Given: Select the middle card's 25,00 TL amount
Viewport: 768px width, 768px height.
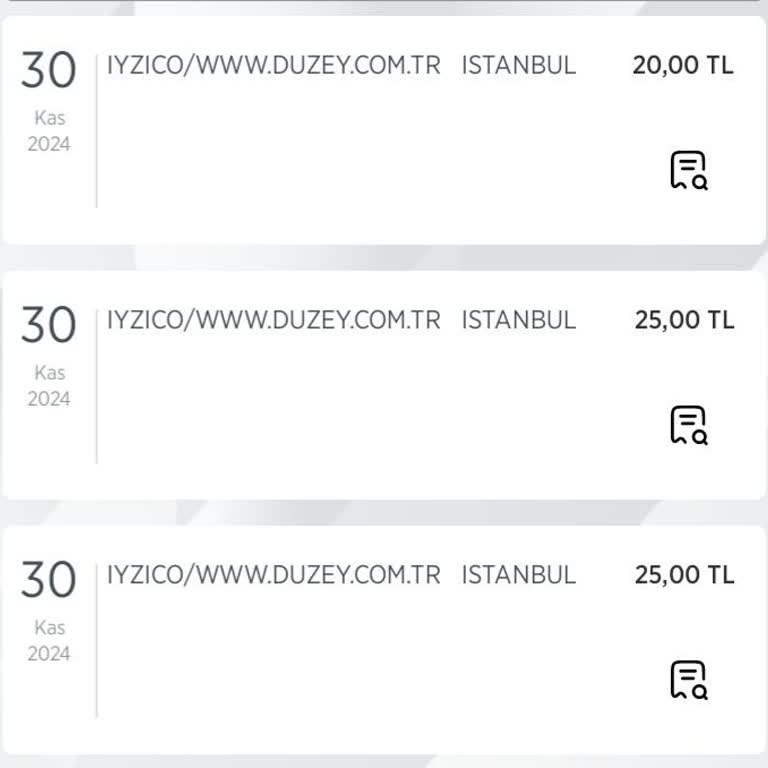Looking at the screenshot, I should click(x=684, y=321).
